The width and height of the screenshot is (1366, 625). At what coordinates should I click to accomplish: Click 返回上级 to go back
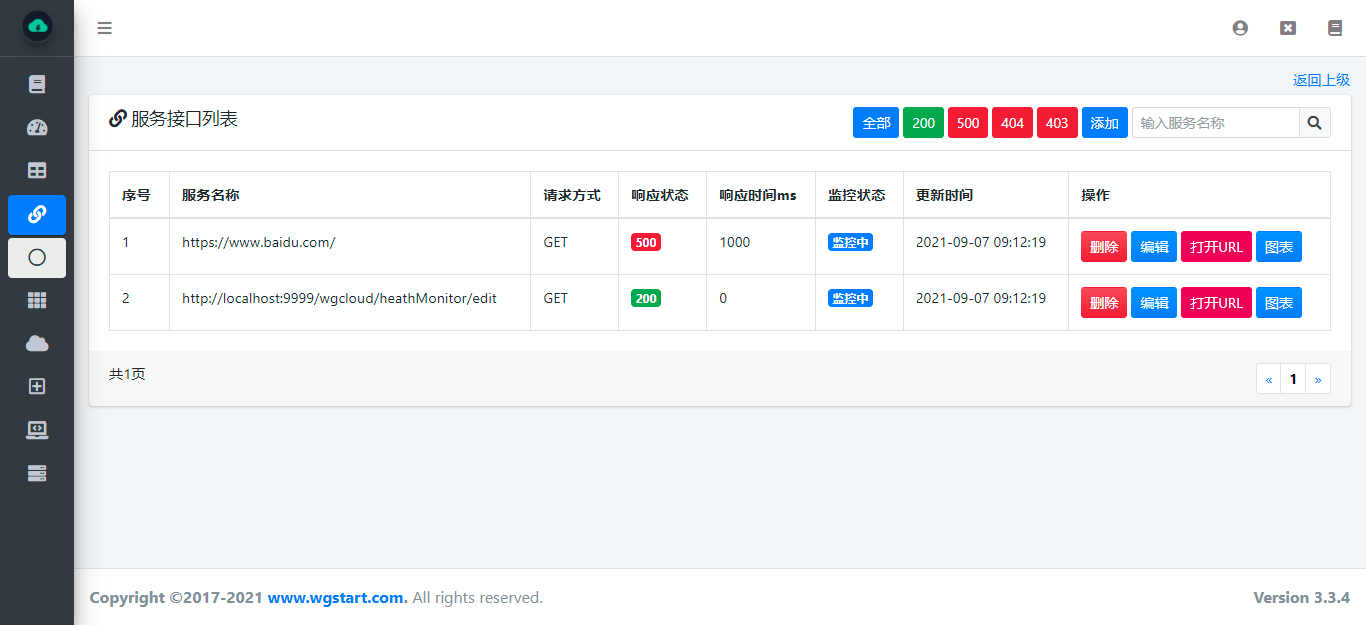[x=1322, y=79]
